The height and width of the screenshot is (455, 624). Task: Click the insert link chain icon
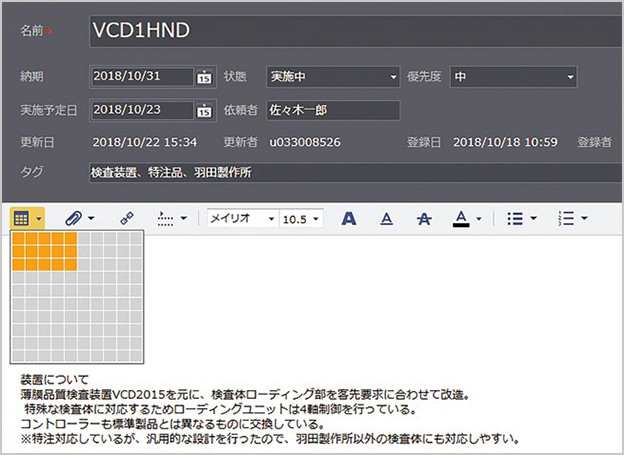click(126, 217)
